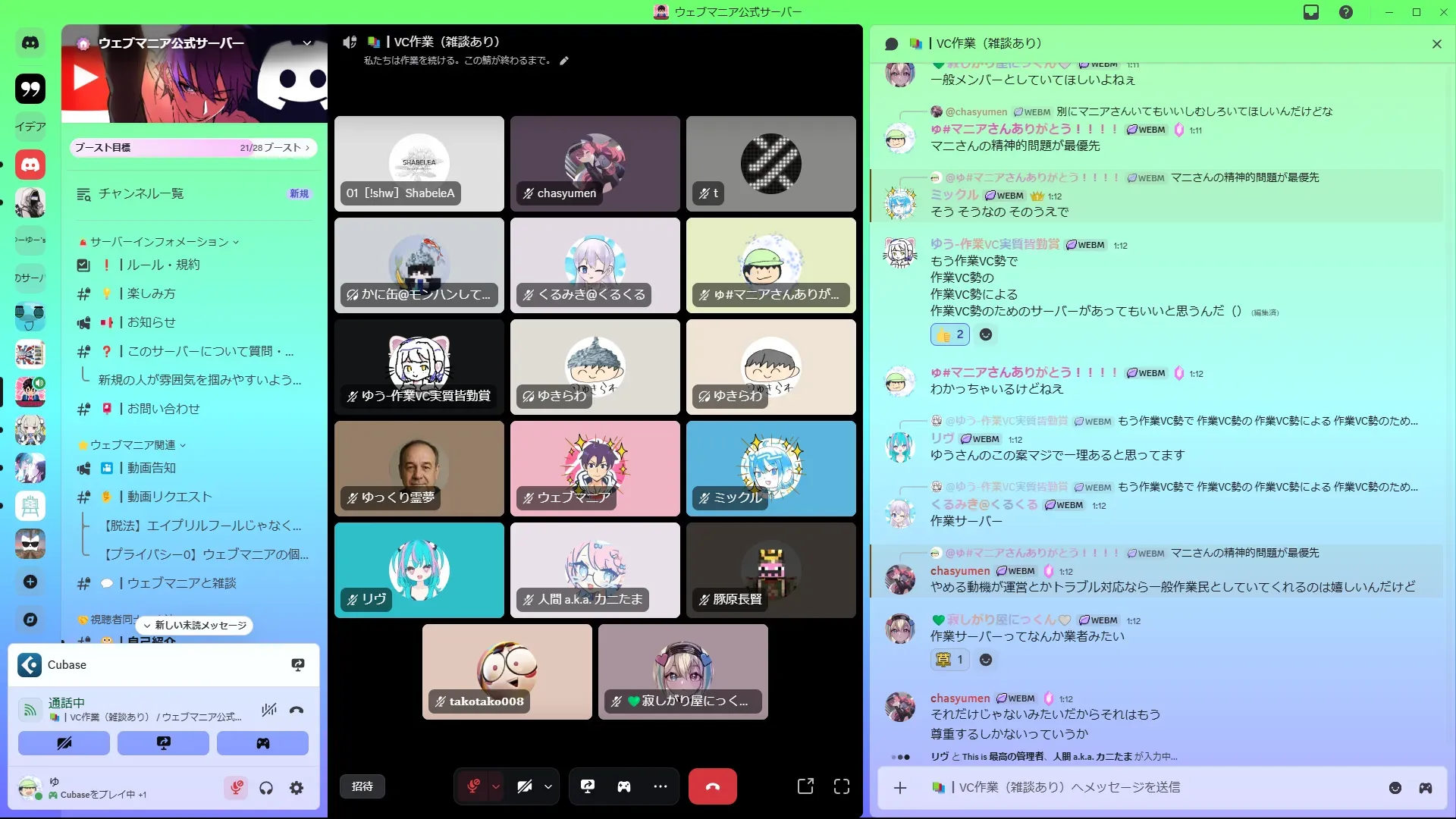Click share screen icon in call bar

pyautogui.click(x=588, y=786)
